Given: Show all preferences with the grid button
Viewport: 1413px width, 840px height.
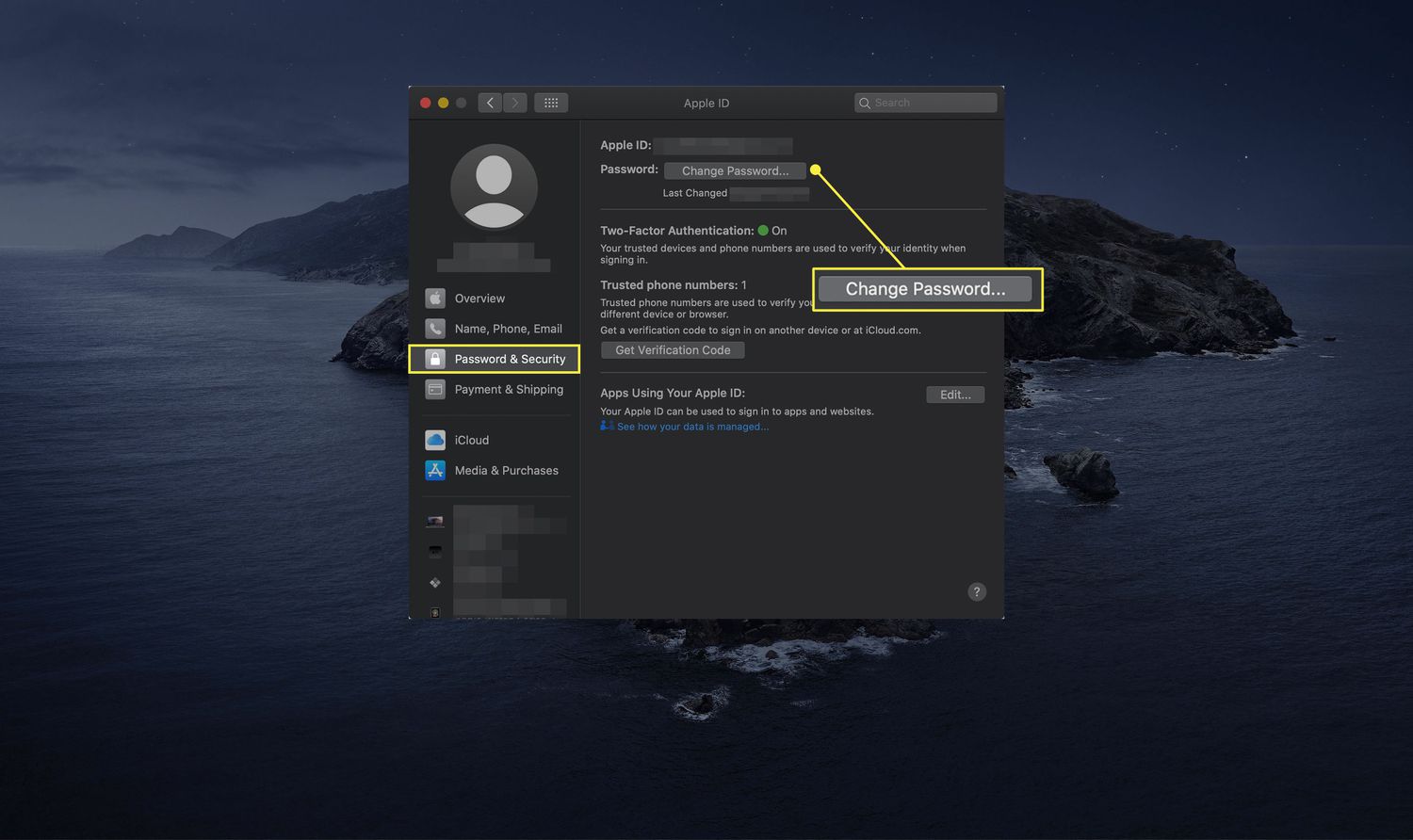Looking at the screenshot, I should (551, 103).
